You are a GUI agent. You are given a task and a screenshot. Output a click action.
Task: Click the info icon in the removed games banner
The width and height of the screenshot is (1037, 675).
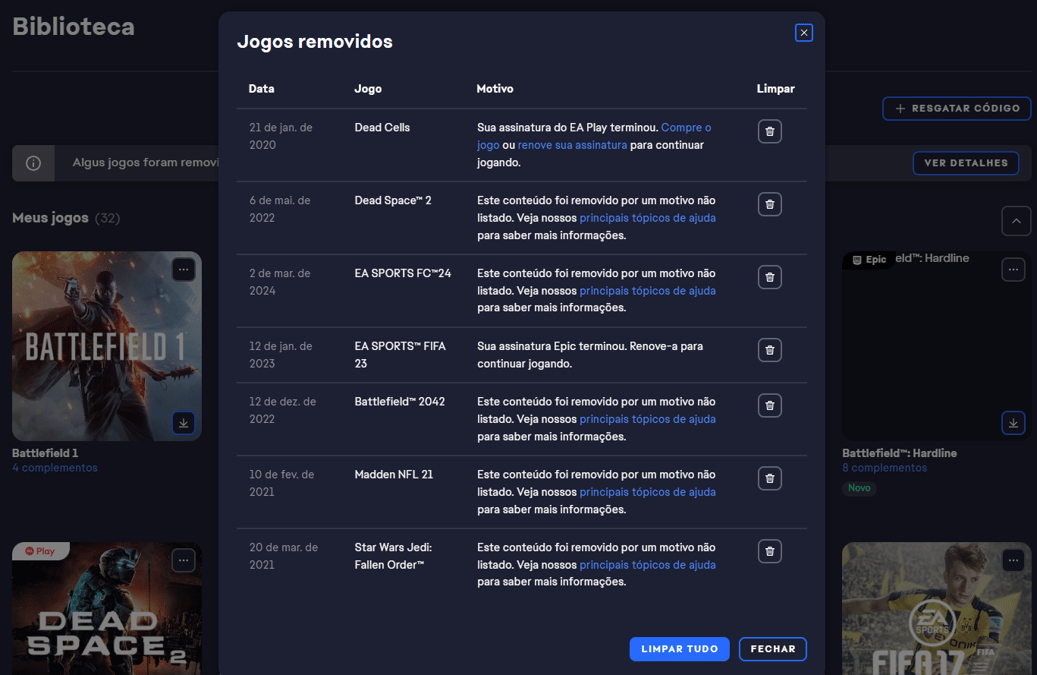[33, 163]
